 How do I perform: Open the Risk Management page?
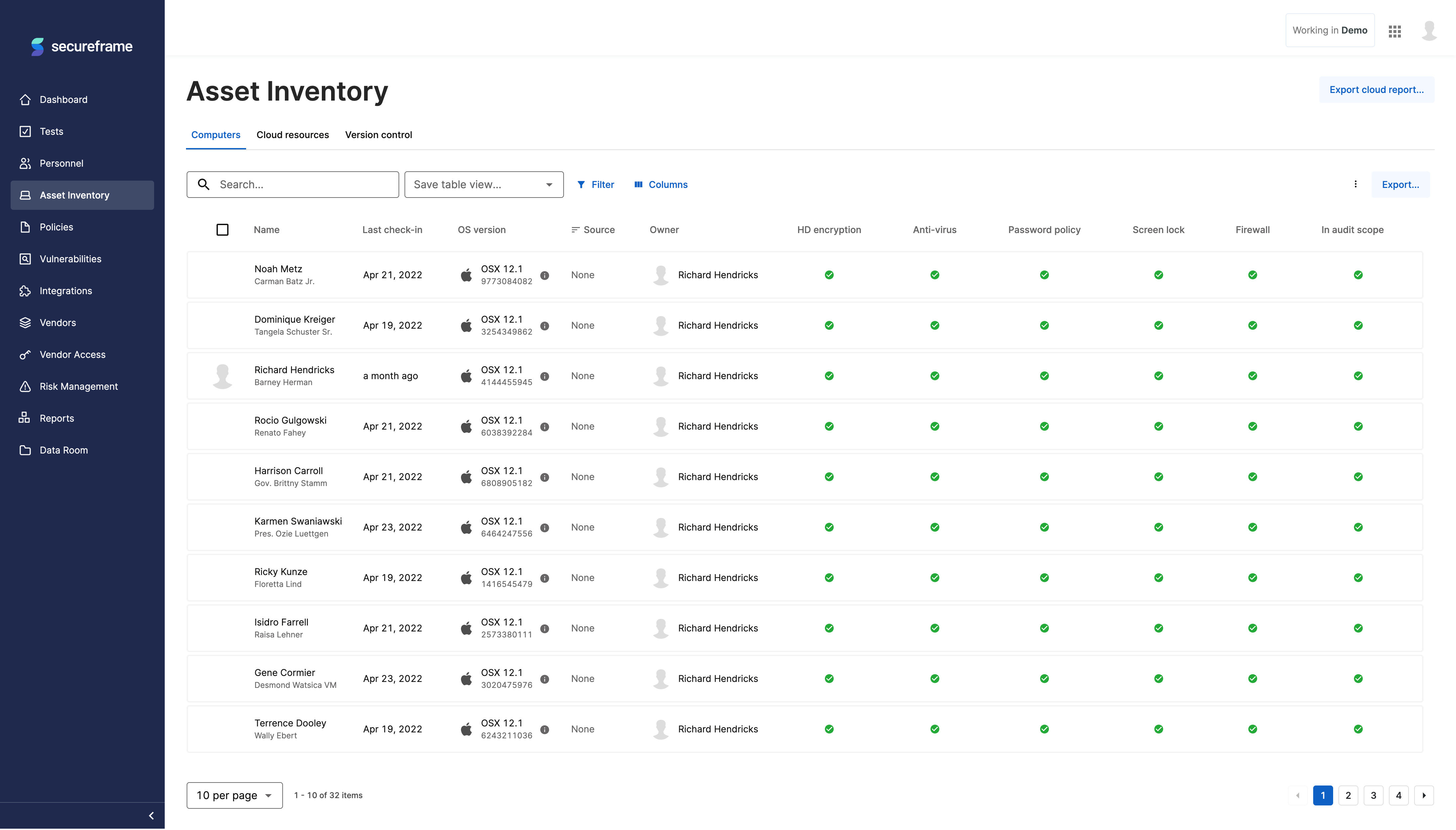tap(78, 386)
